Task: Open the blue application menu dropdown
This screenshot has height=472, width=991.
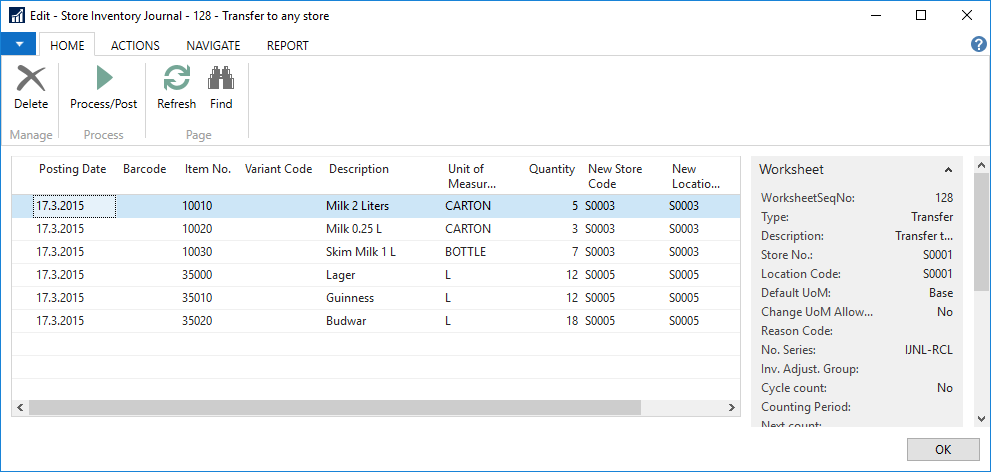Action: click(18, 45)
